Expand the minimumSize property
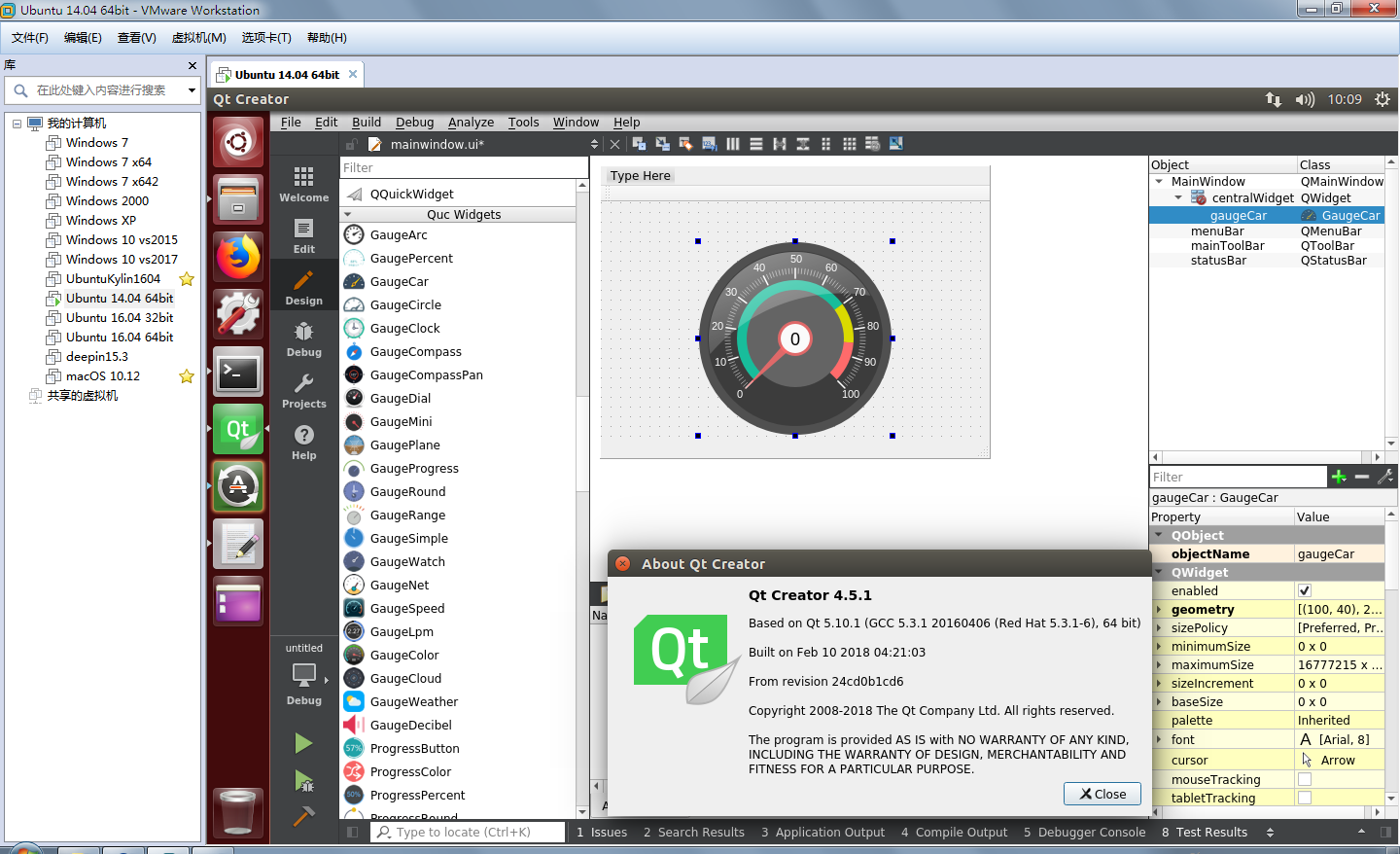Screen dimensions: 1400x854 pyautogui.click(x=1159, y=646)
